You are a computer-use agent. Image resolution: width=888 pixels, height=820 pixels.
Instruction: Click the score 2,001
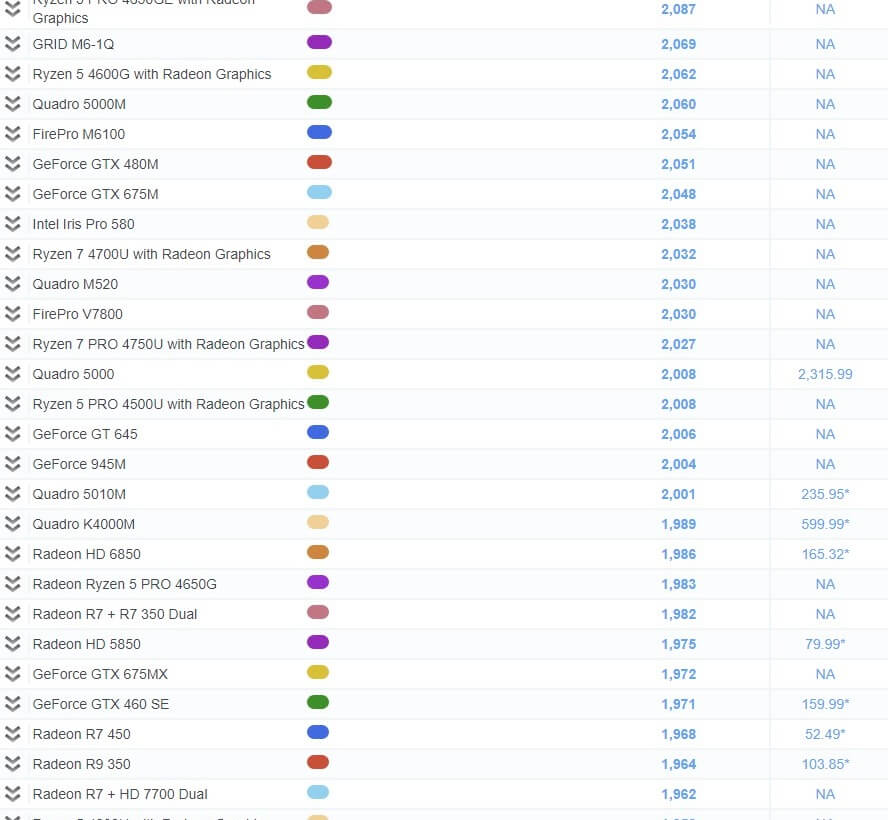tap(678, 494)
